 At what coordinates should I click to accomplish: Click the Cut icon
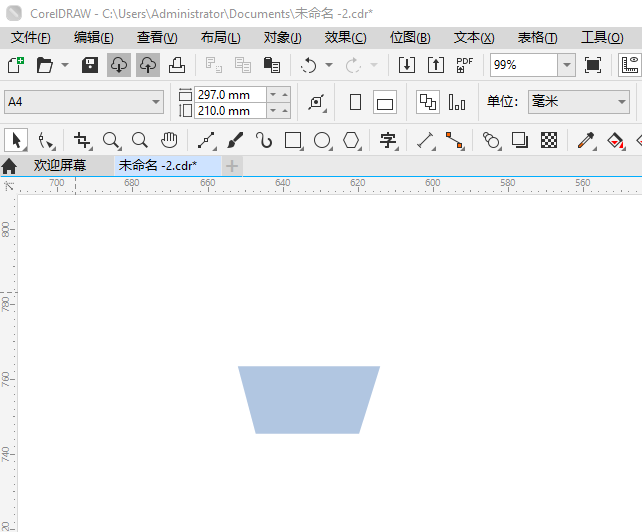213,65
